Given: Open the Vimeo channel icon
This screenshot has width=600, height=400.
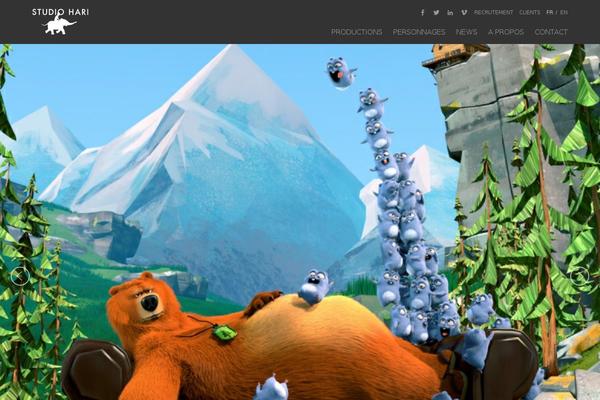Looking at the screenshot, I should coord(464,13).
